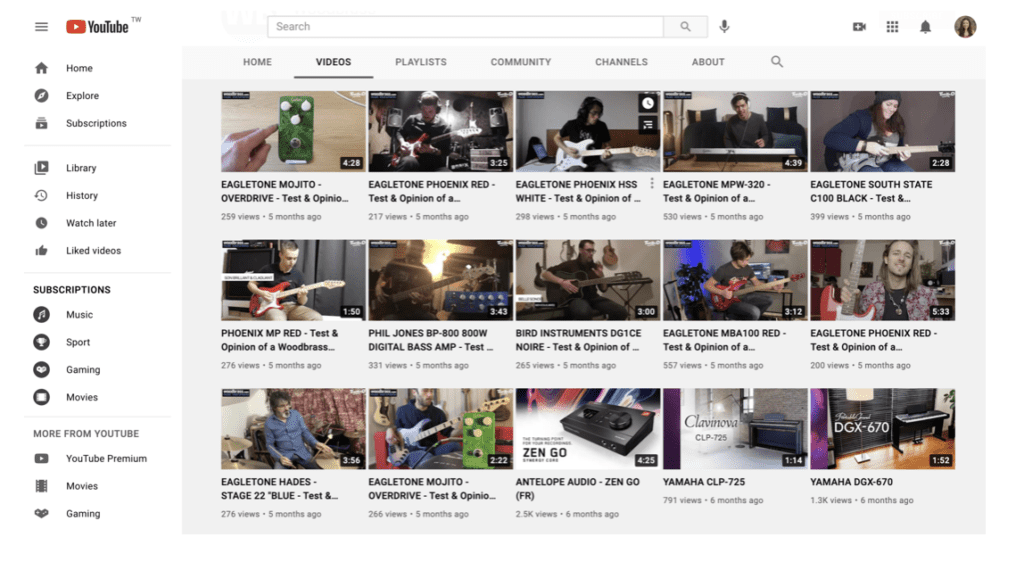This screenshot has width=1024, height=562.
Task: Play Yamaha CLP-725 Clavinova thumbnail
Action: point(735,429)
